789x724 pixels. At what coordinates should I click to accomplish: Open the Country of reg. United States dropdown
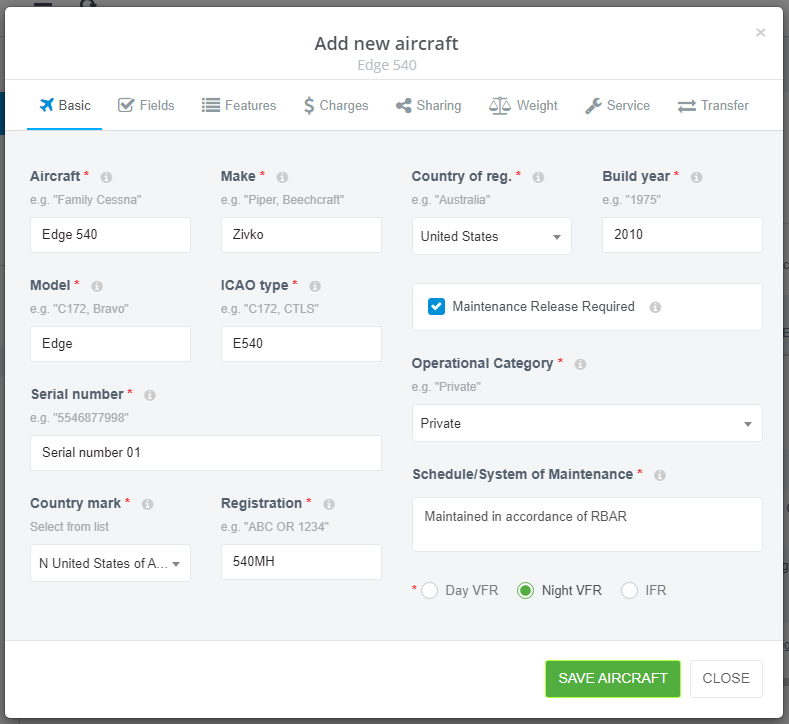click(x=492, y=236)
